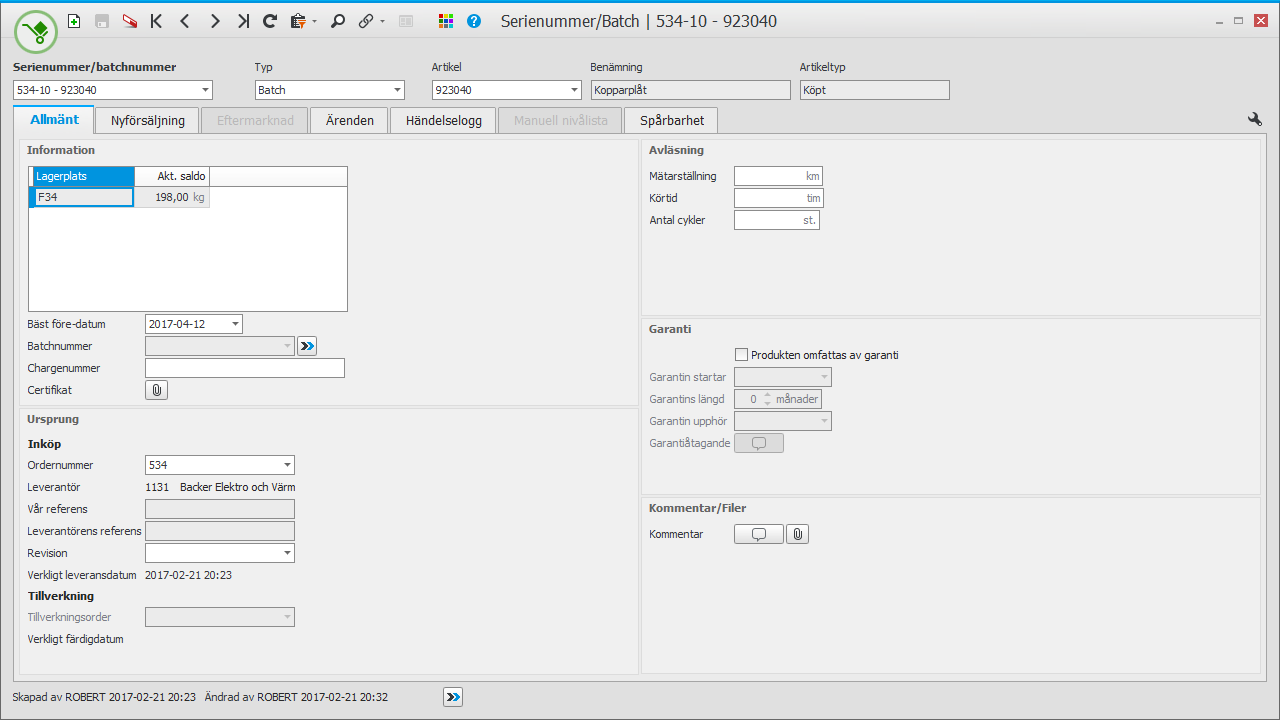This screenshot has height=720, width=1280.
Task: Click supplier name Backer Elektro och Värm
Action: tap(237, 487)
